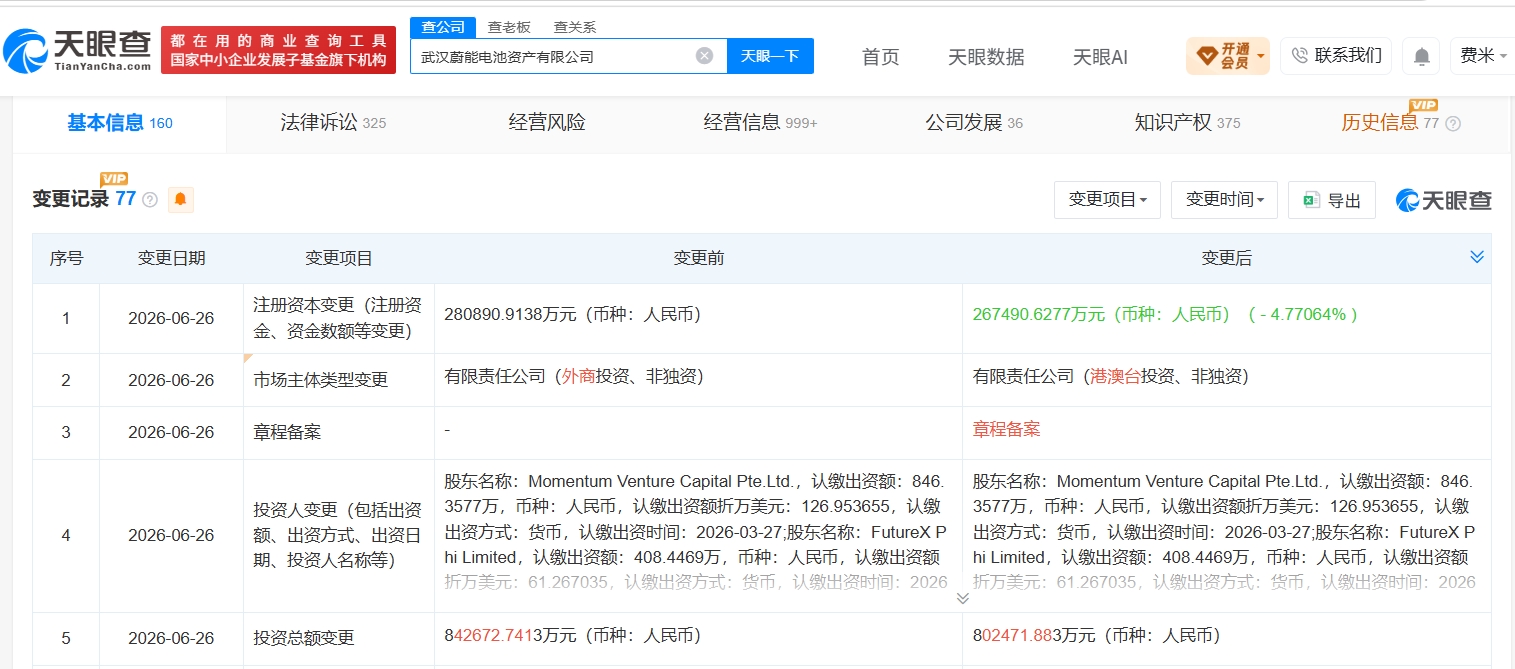Click the 变更项目 column header
The image size is (1515, 669).
pyautogui.click(x=339, y=258)
